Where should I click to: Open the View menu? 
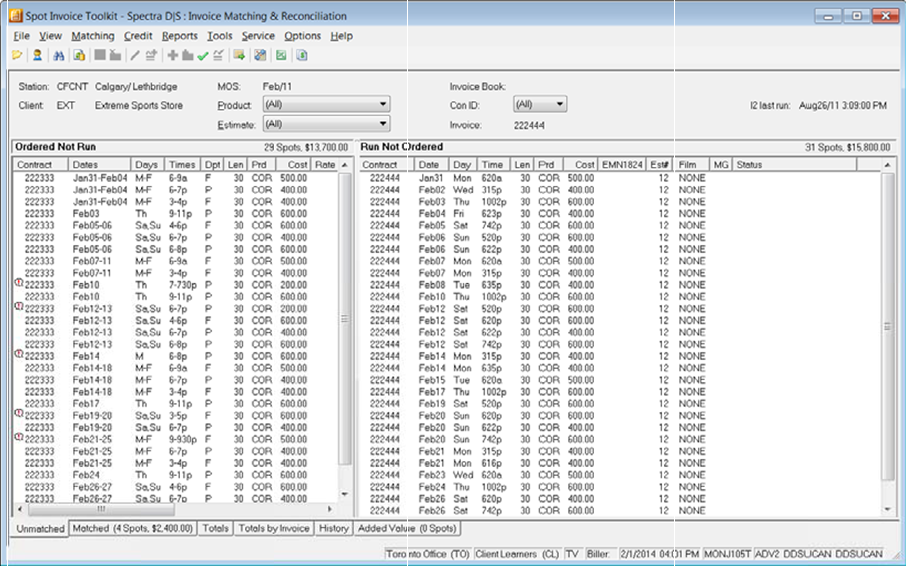[x=50, y=36]
